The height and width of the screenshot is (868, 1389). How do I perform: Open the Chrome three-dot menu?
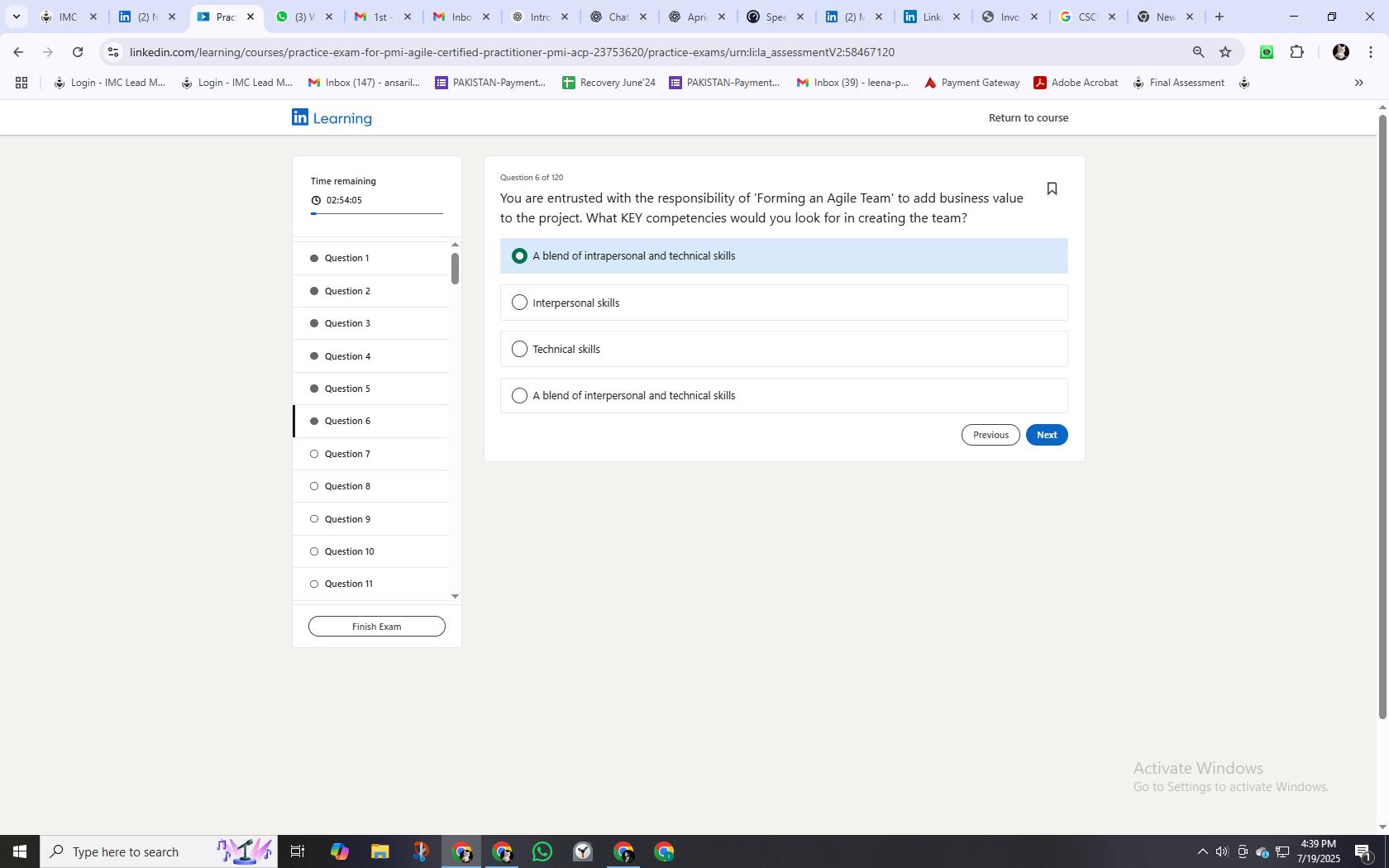tap(1371, 52)
